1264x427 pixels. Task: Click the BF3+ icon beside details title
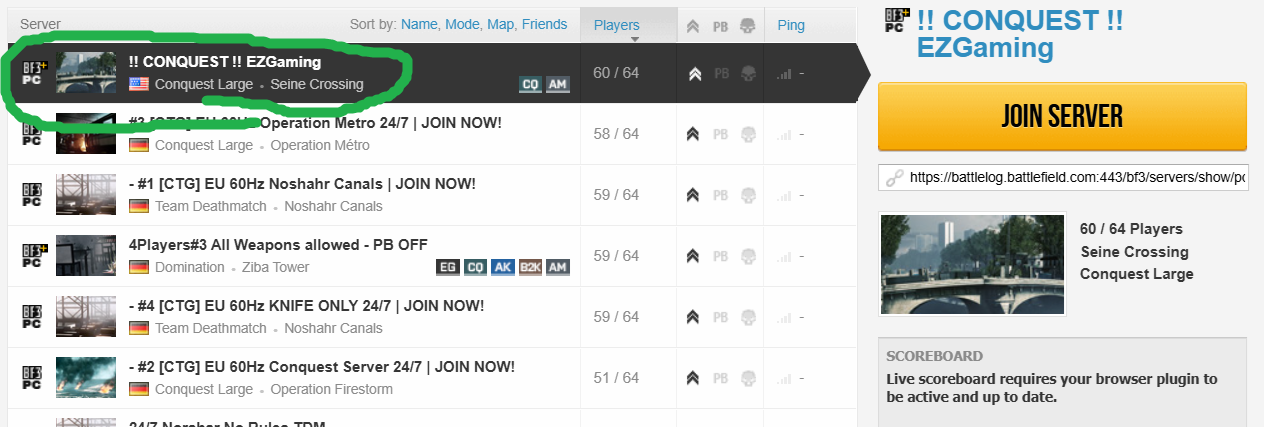click(896, 20)
